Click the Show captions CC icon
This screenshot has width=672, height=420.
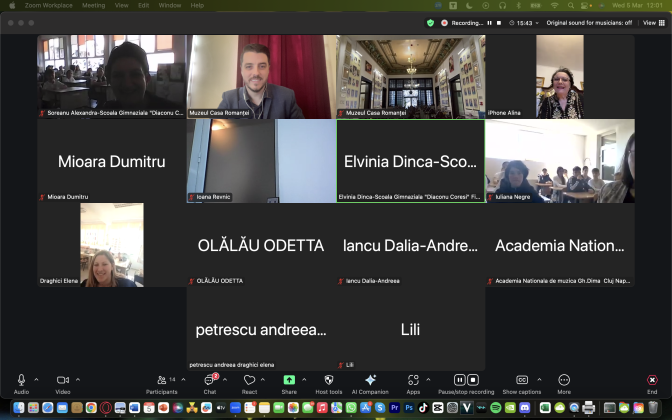coord(522,380)
